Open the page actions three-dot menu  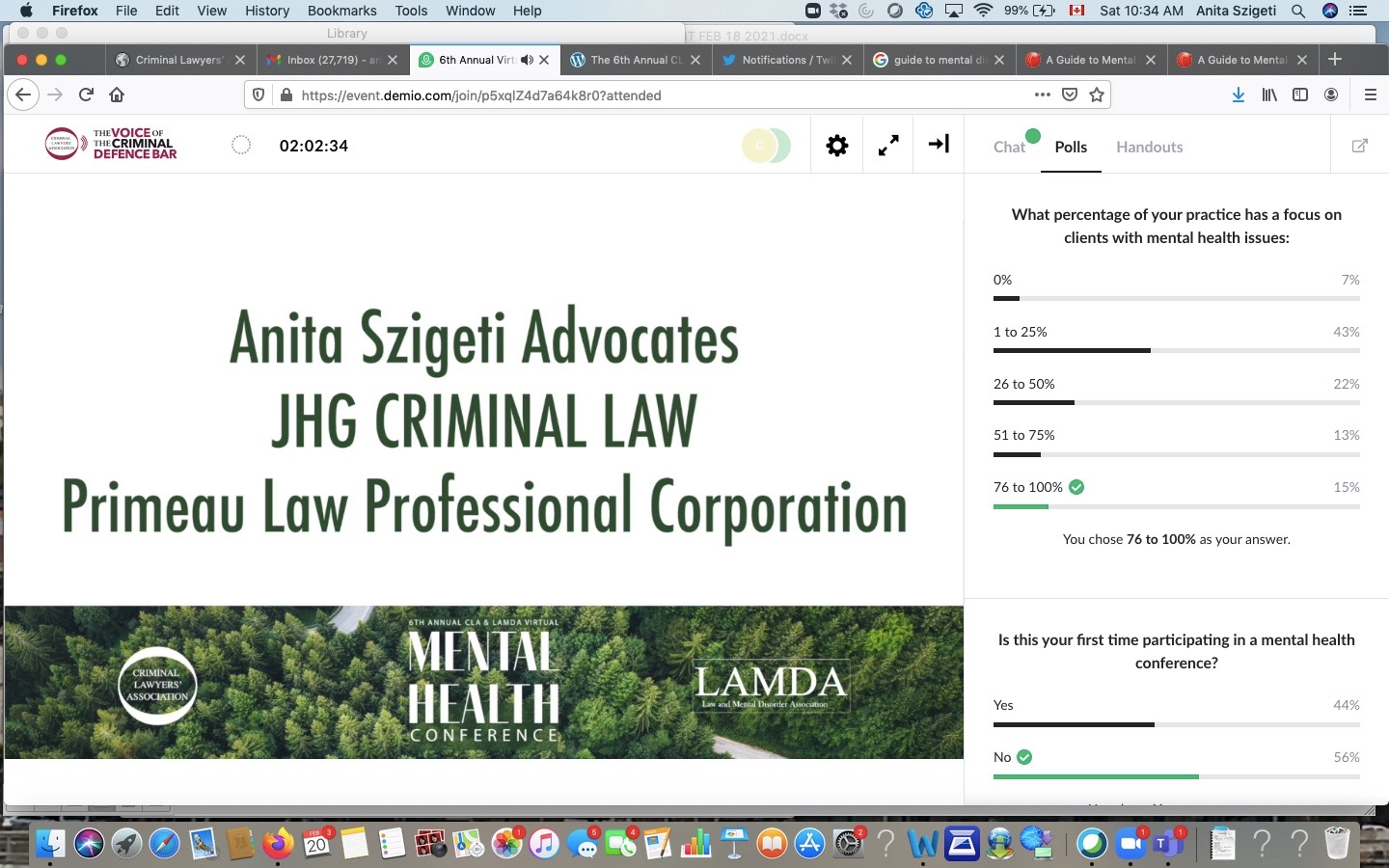point(1042,95)
